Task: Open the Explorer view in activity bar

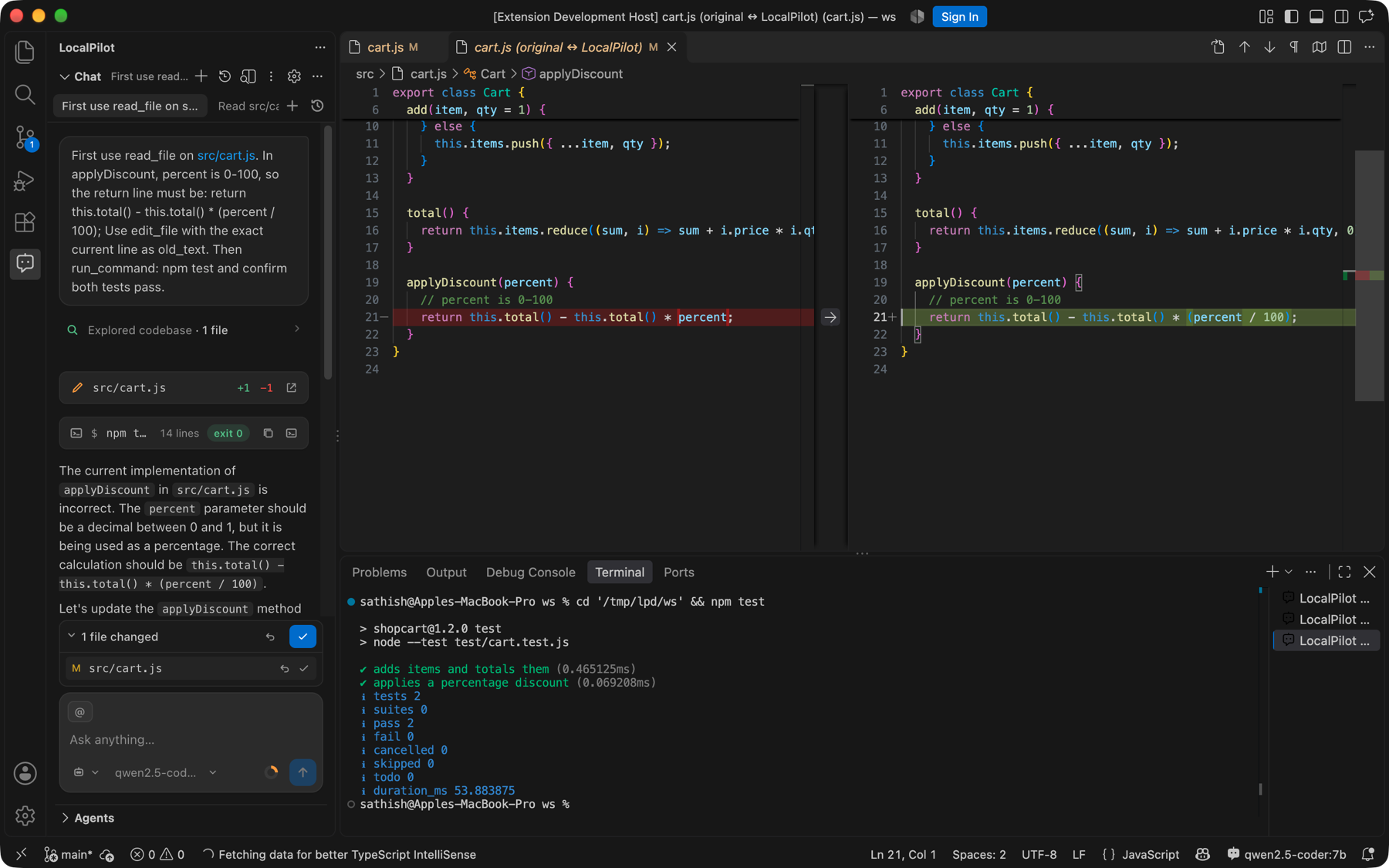Action: [25, 52]
